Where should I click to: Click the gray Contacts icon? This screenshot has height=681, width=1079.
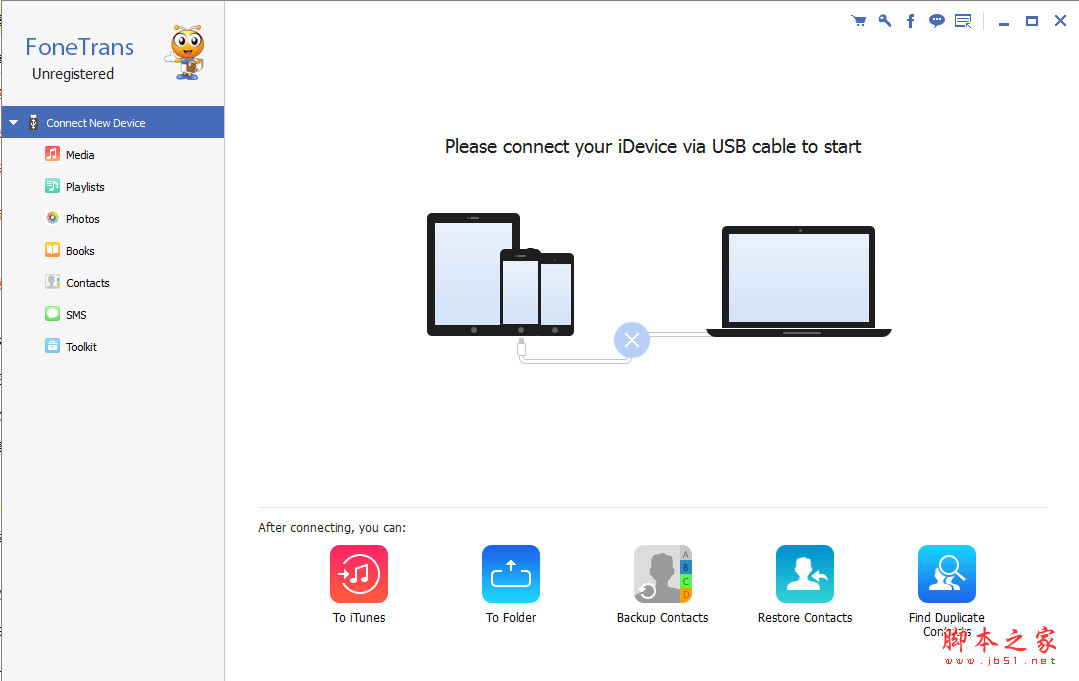click(x=52, y=281)
